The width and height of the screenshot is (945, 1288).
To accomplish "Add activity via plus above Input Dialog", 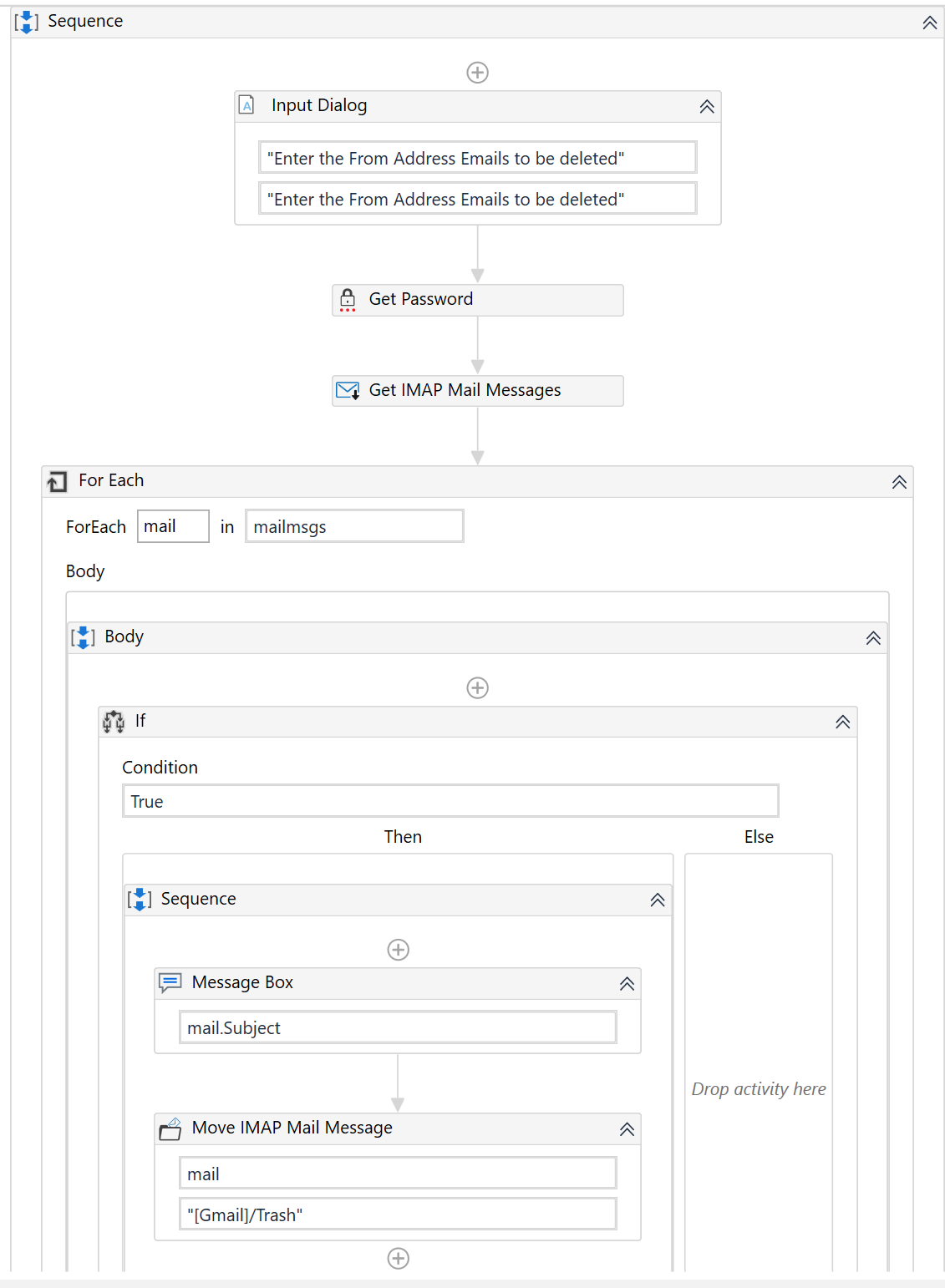I will (477, 73).
